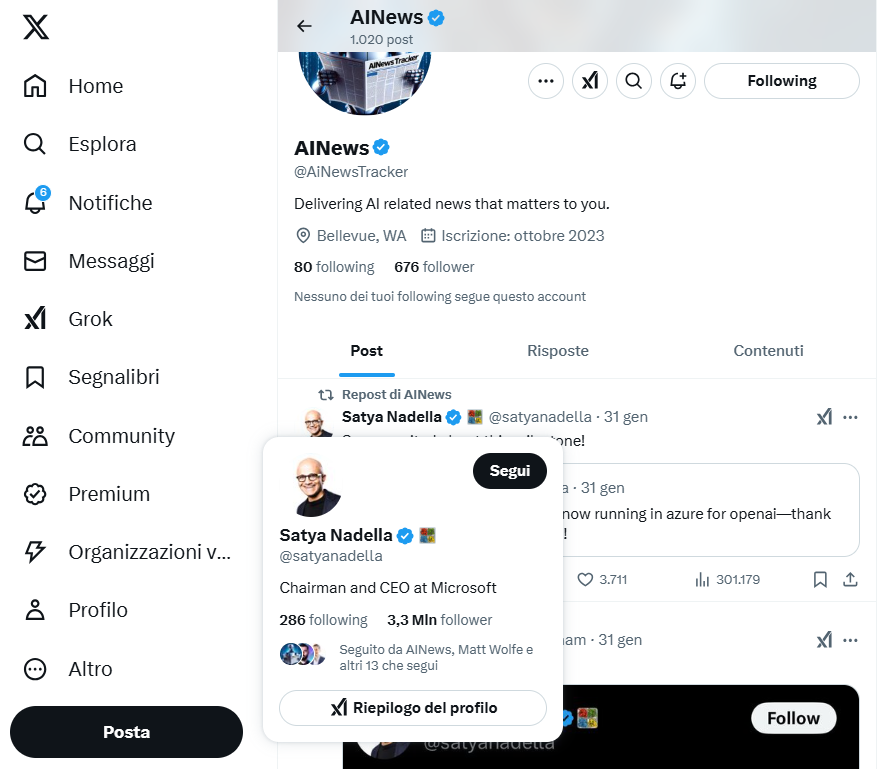Screen dimensions: 884x769
Task: Open more options on first post
Action: point(850,418)
